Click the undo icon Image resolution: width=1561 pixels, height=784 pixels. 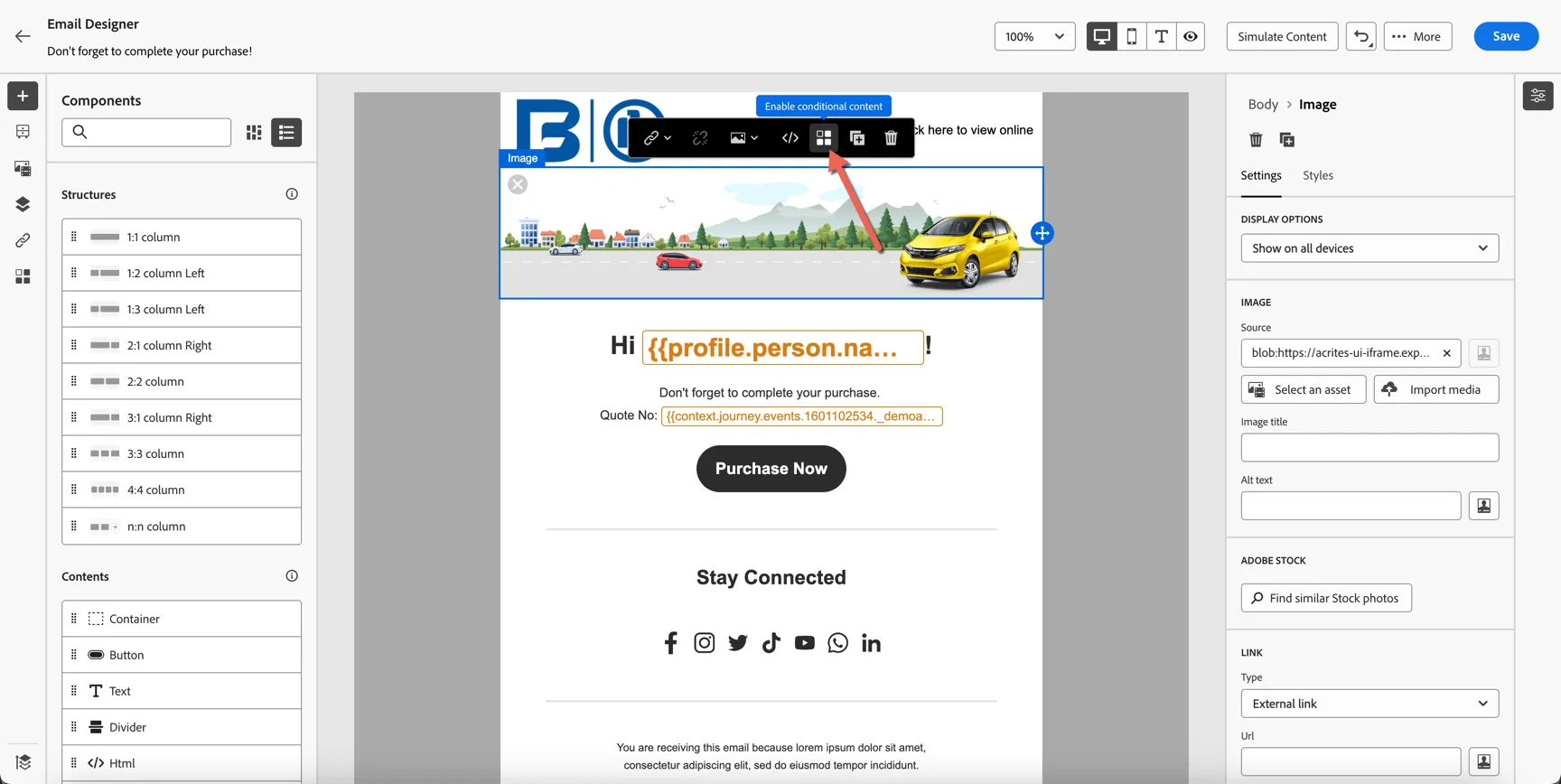[x=1361, y=36]
